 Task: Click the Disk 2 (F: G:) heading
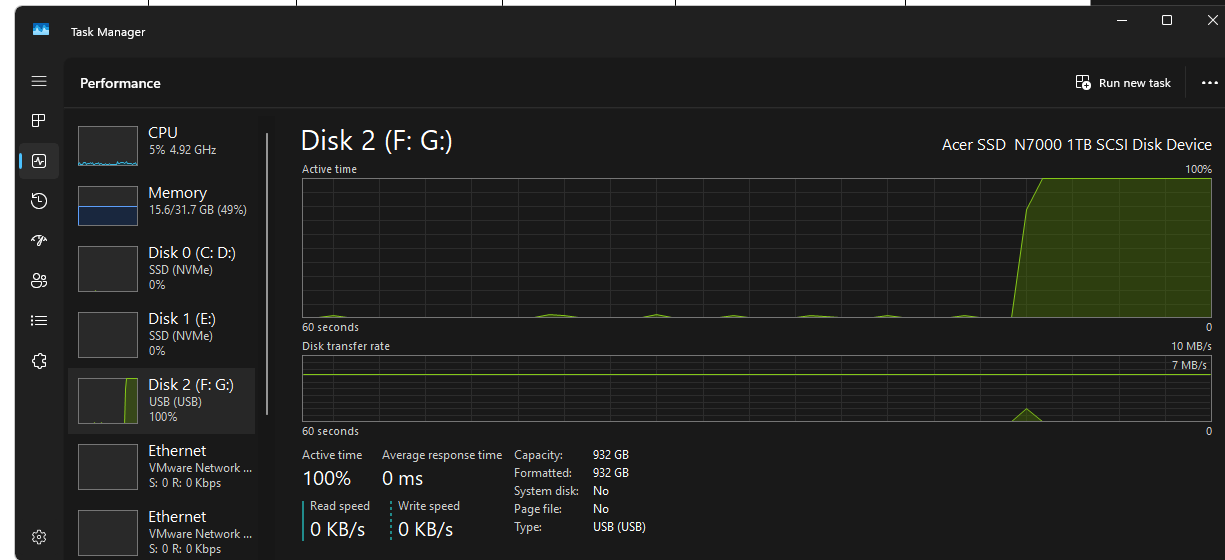377,141
